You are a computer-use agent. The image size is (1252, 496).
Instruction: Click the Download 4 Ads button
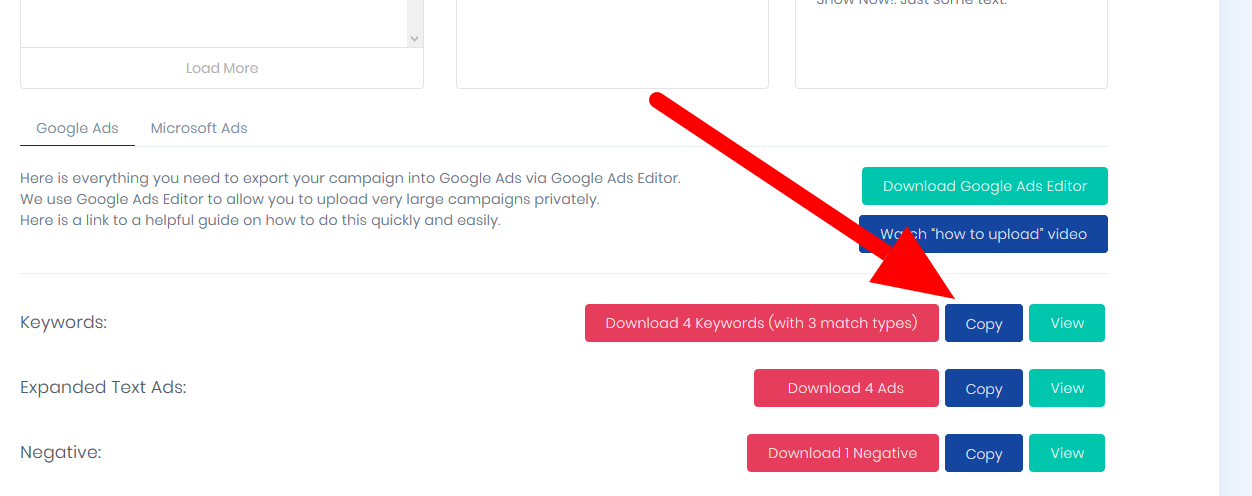coord(846,388)
